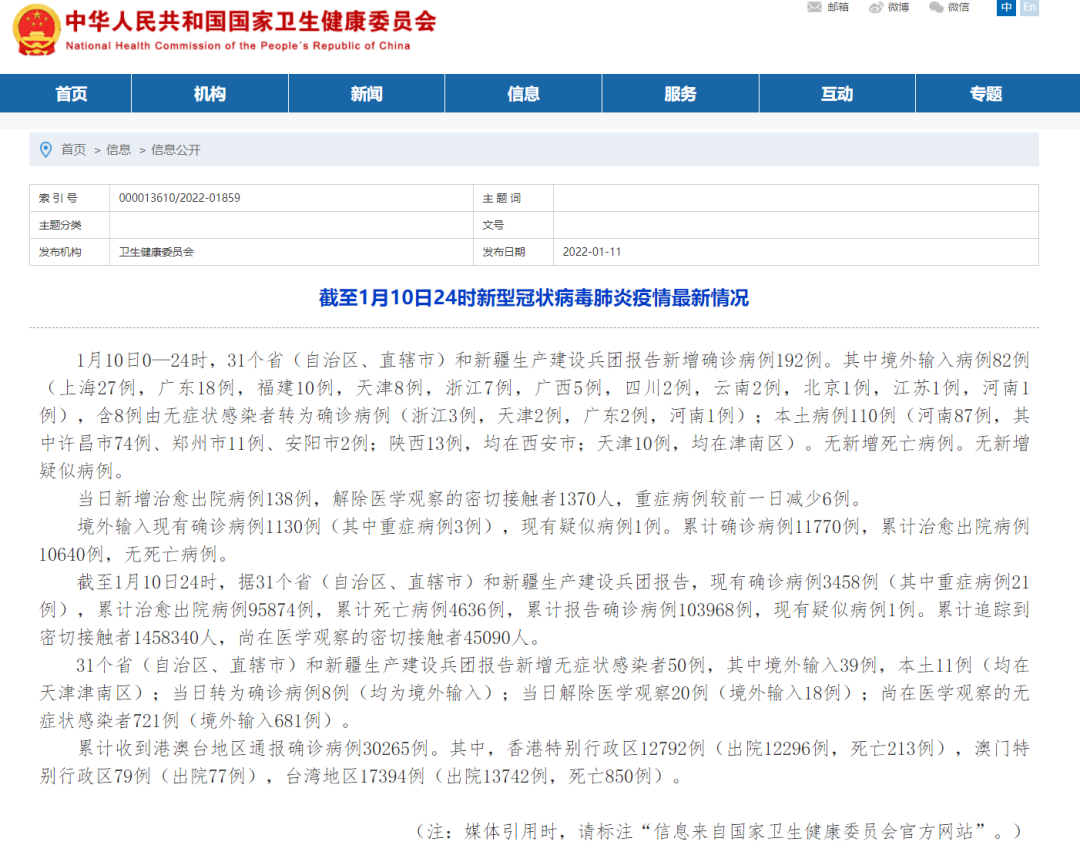
Task: Click 信息公开 breadcrumb link
Action: 176,149
